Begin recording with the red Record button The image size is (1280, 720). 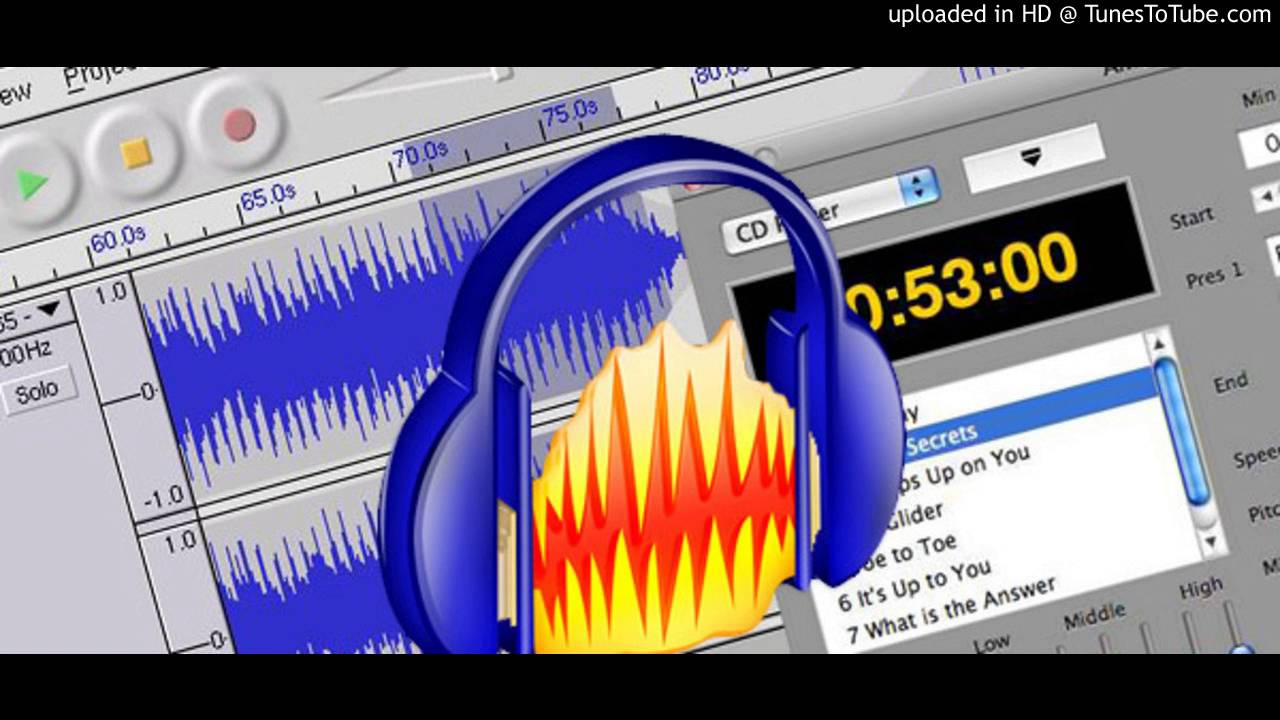coord(239,124)
